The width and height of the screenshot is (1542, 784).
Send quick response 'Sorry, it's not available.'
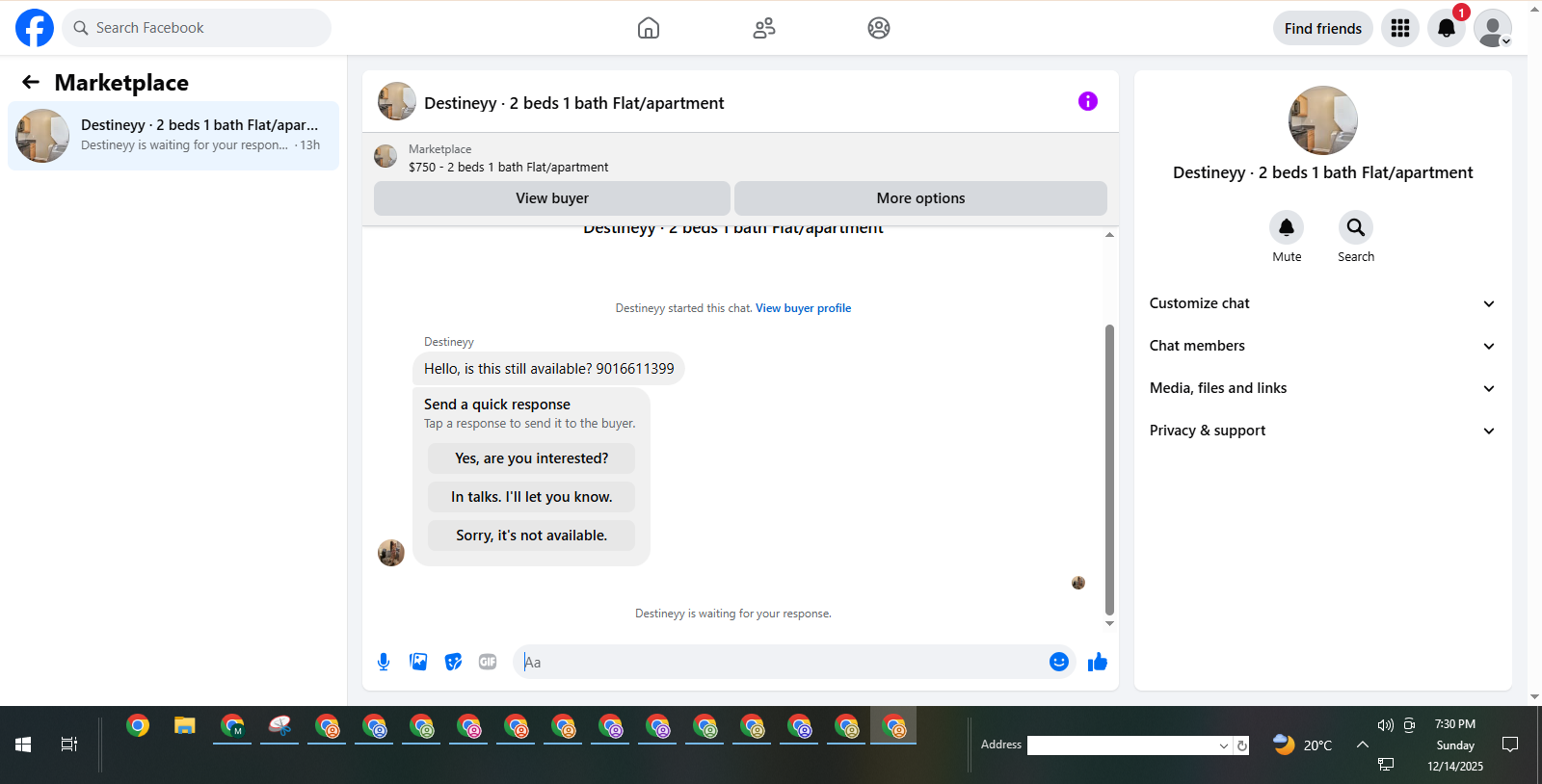click(x=531, y=536)
